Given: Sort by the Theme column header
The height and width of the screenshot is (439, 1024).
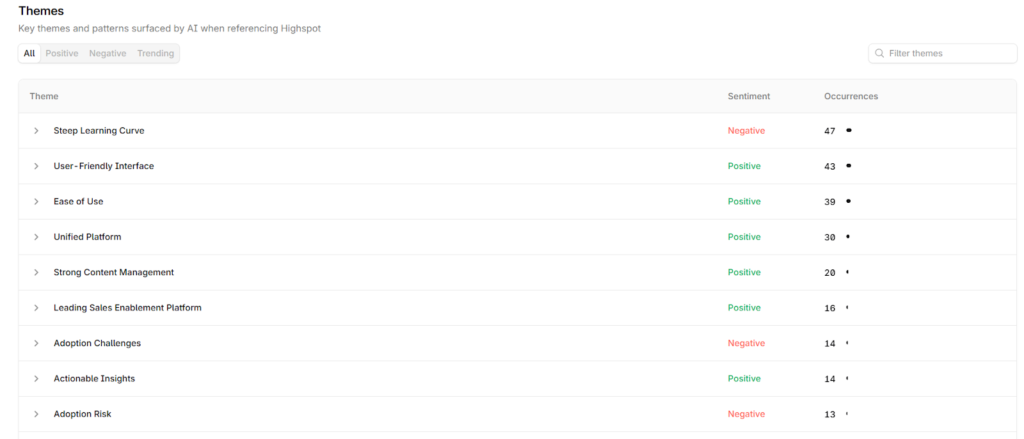Looking at the screenshot, I should pyautogui.click(x=44, y=96).
